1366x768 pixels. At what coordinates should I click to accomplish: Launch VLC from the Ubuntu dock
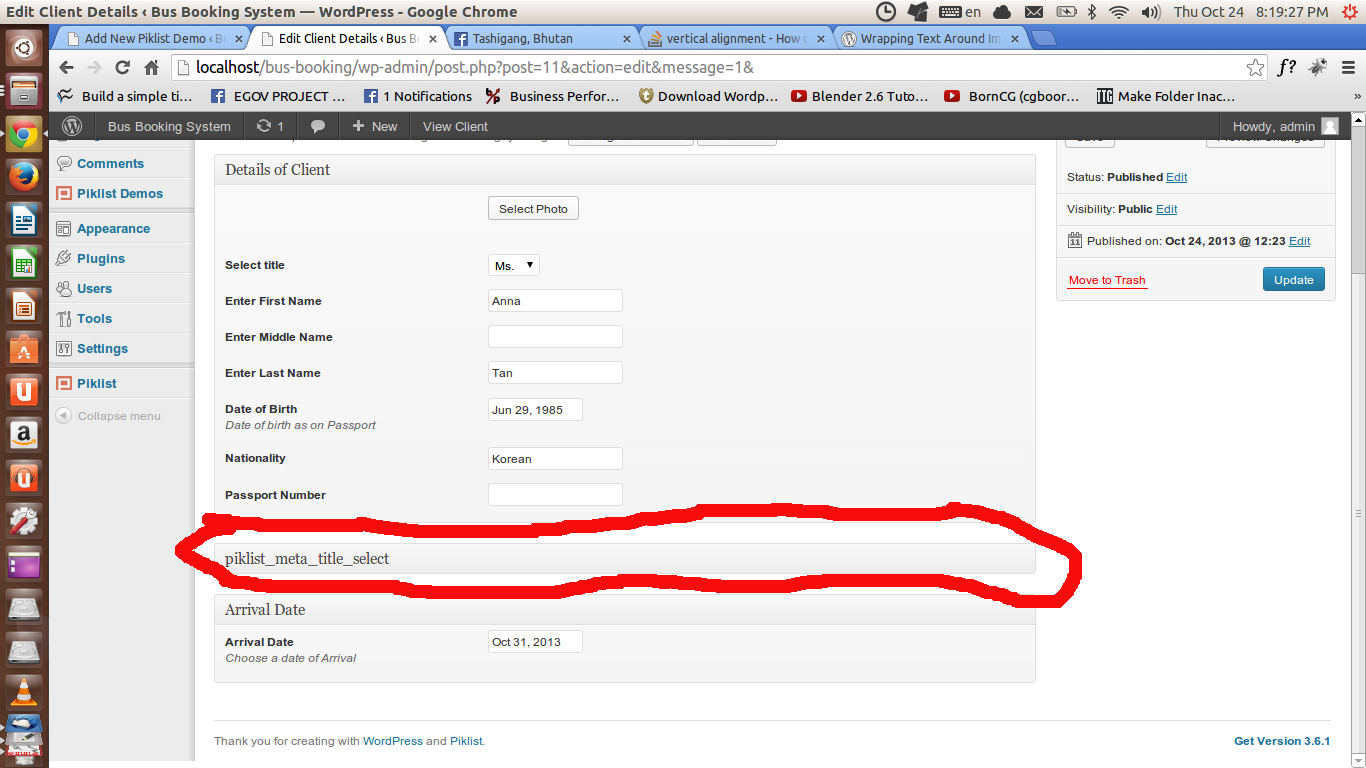pos(24,691)
